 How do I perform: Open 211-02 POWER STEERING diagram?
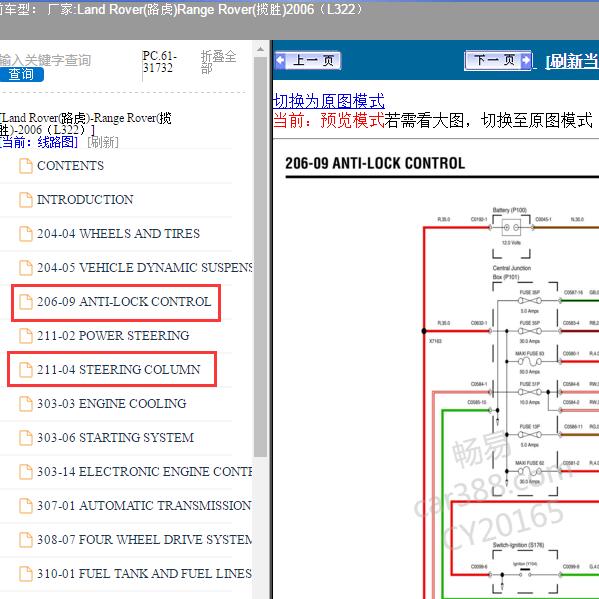click(113, 336)
